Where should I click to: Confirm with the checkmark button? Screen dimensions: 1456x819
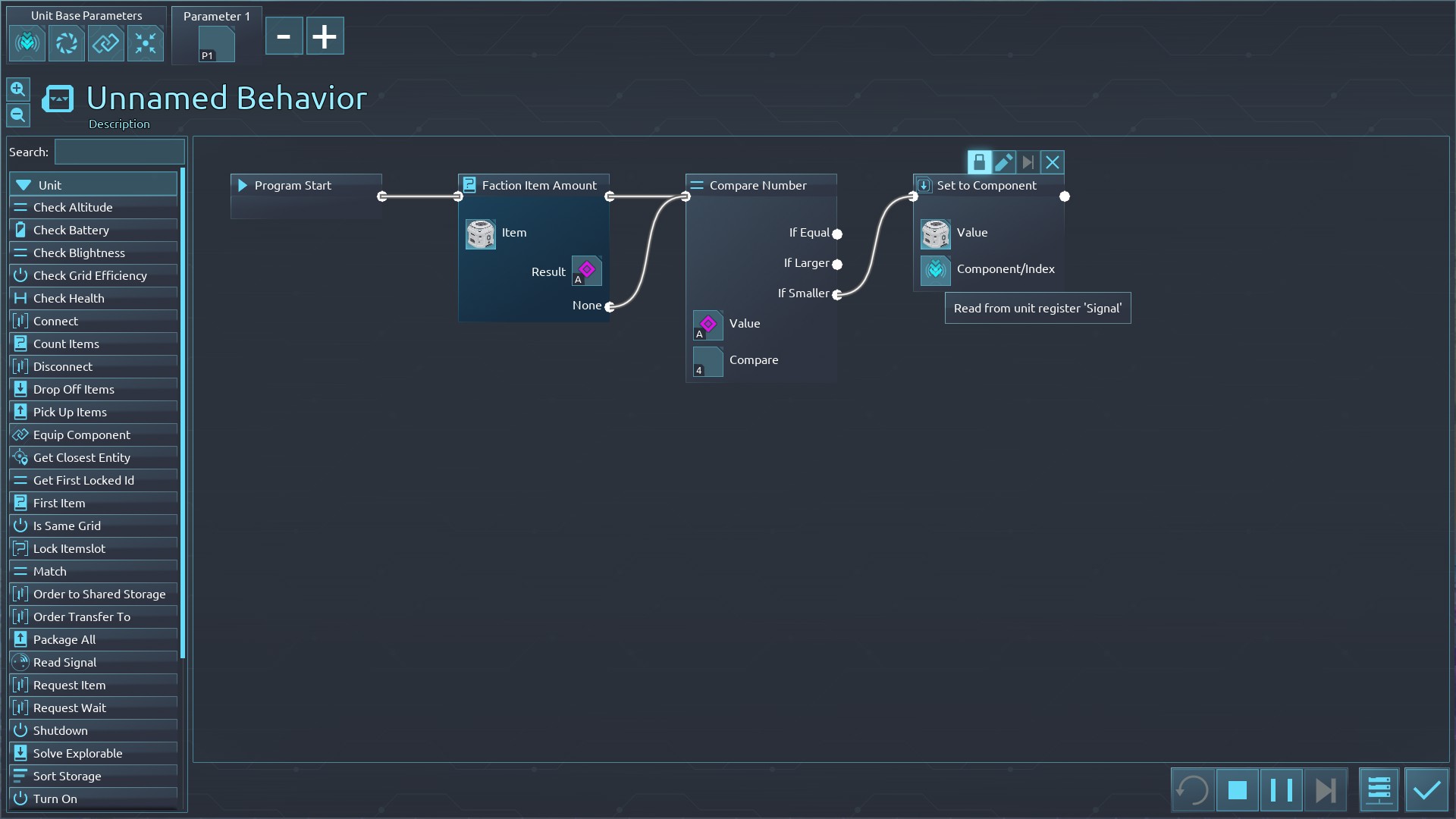point(1426,790)
